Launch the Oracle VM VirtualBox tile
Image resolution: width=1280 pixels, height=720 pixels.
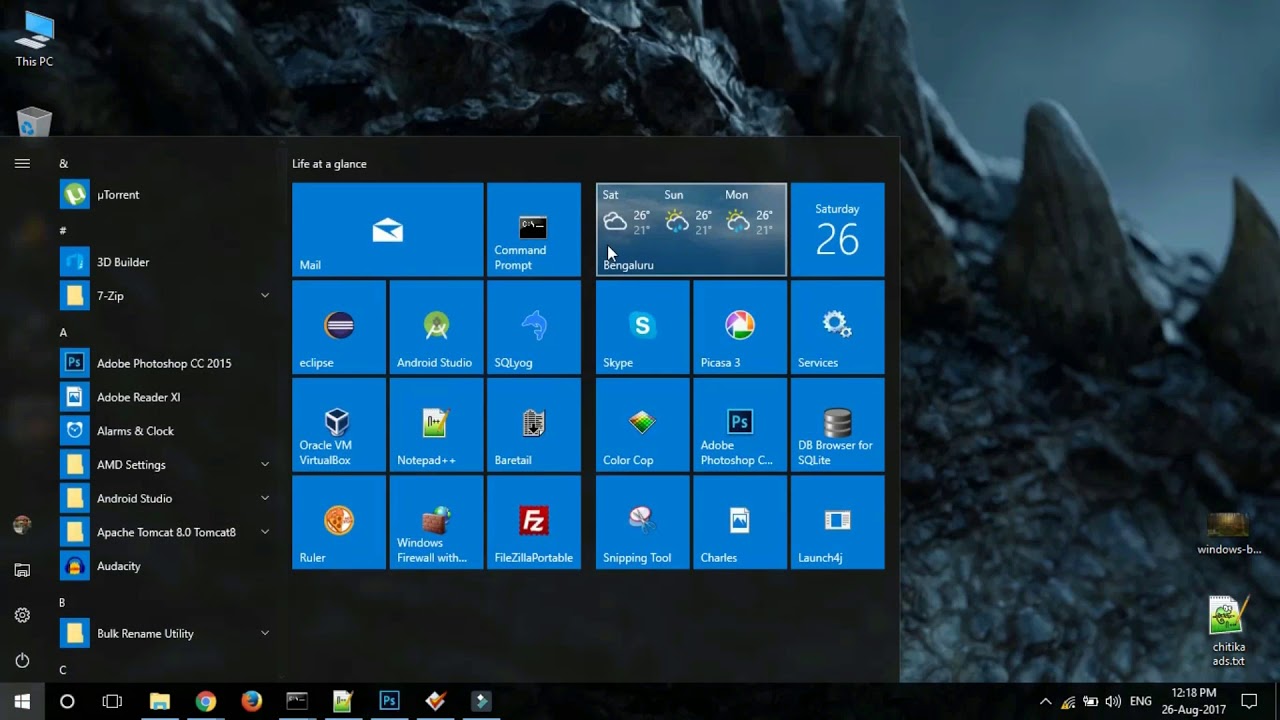[339, 424]
